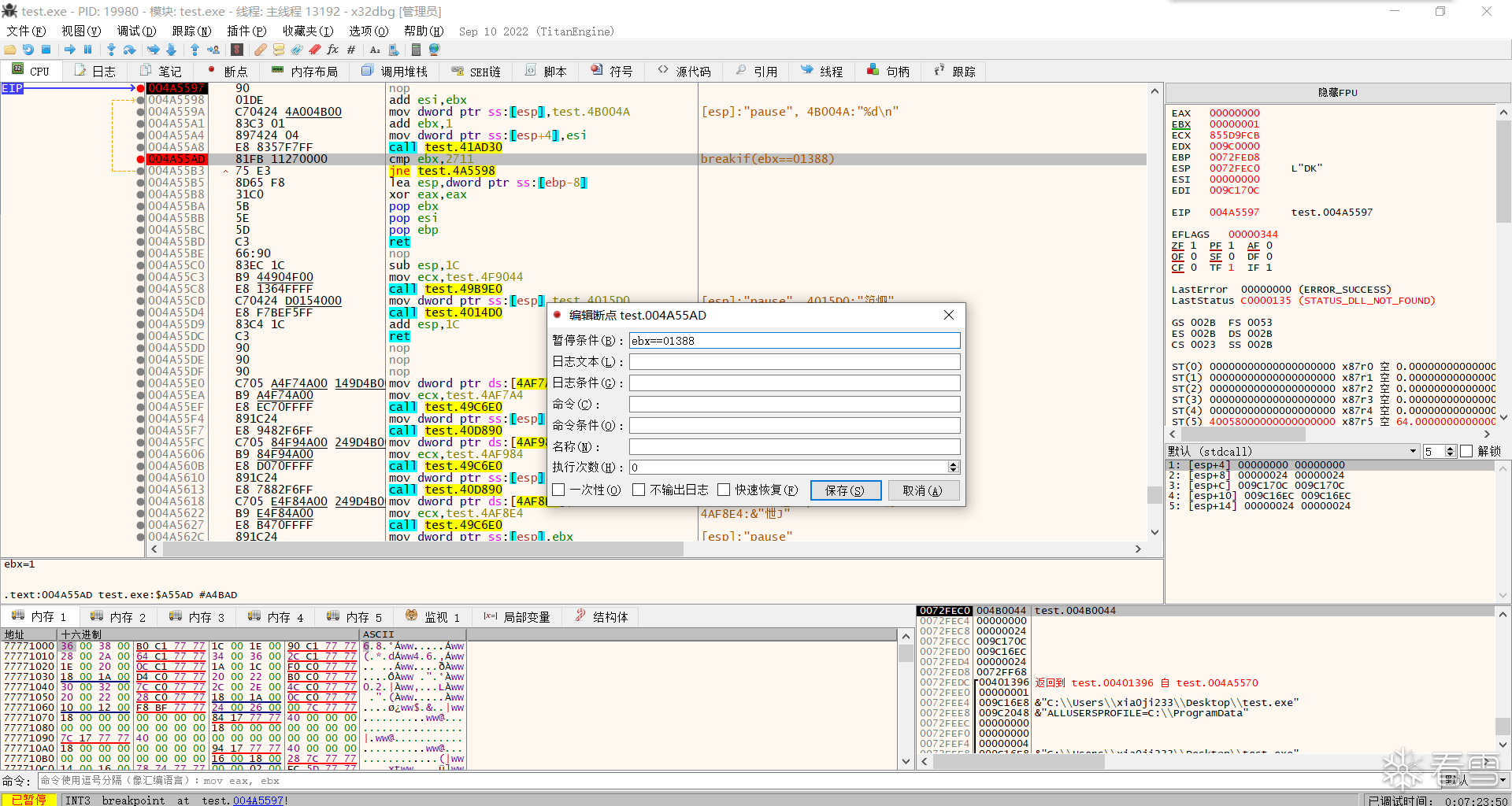Screen dimensions: 1512x806
Task: Open the calculator icon
Action: click(417, 50)
